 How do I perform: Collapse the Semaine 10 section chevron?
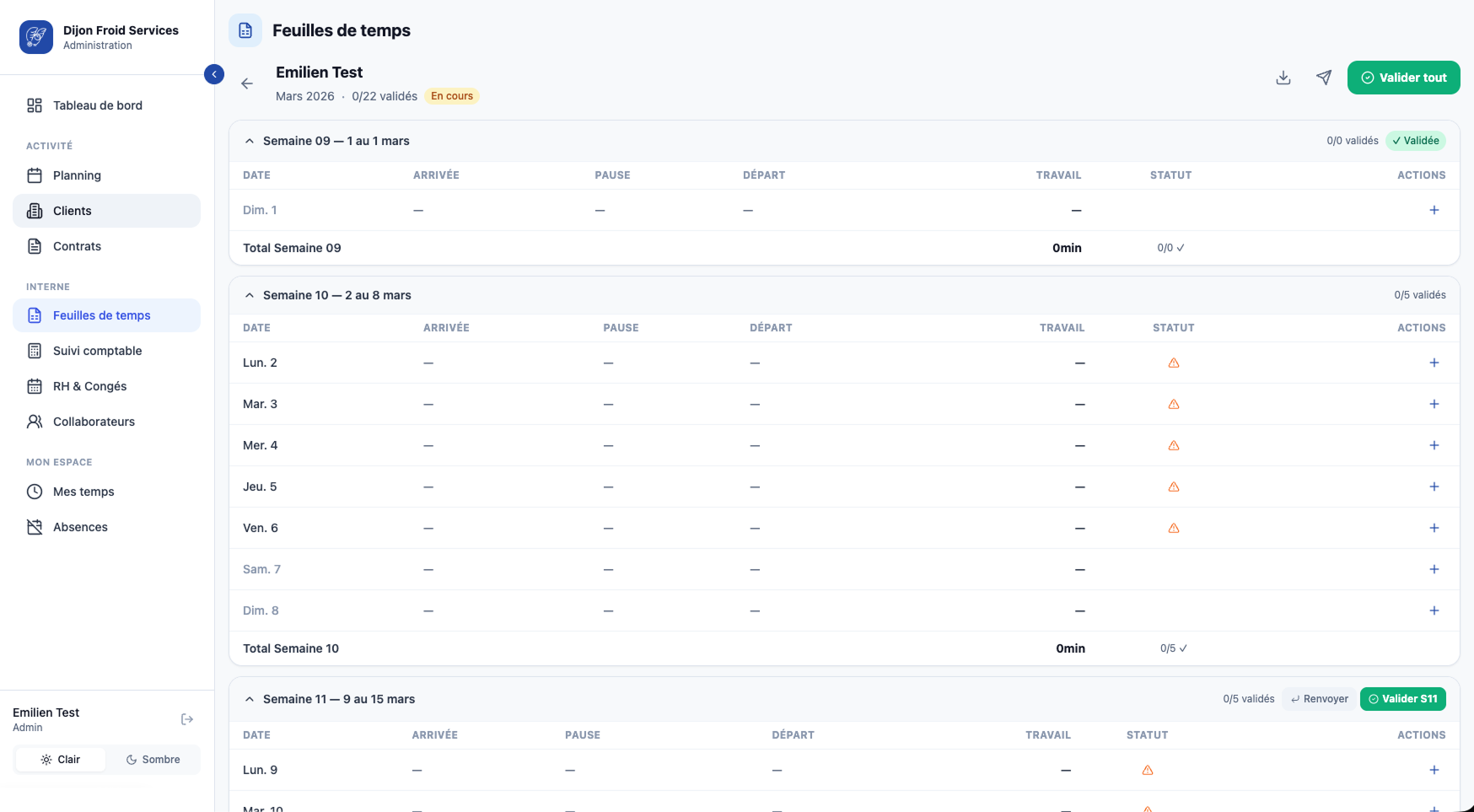point(250,295)
